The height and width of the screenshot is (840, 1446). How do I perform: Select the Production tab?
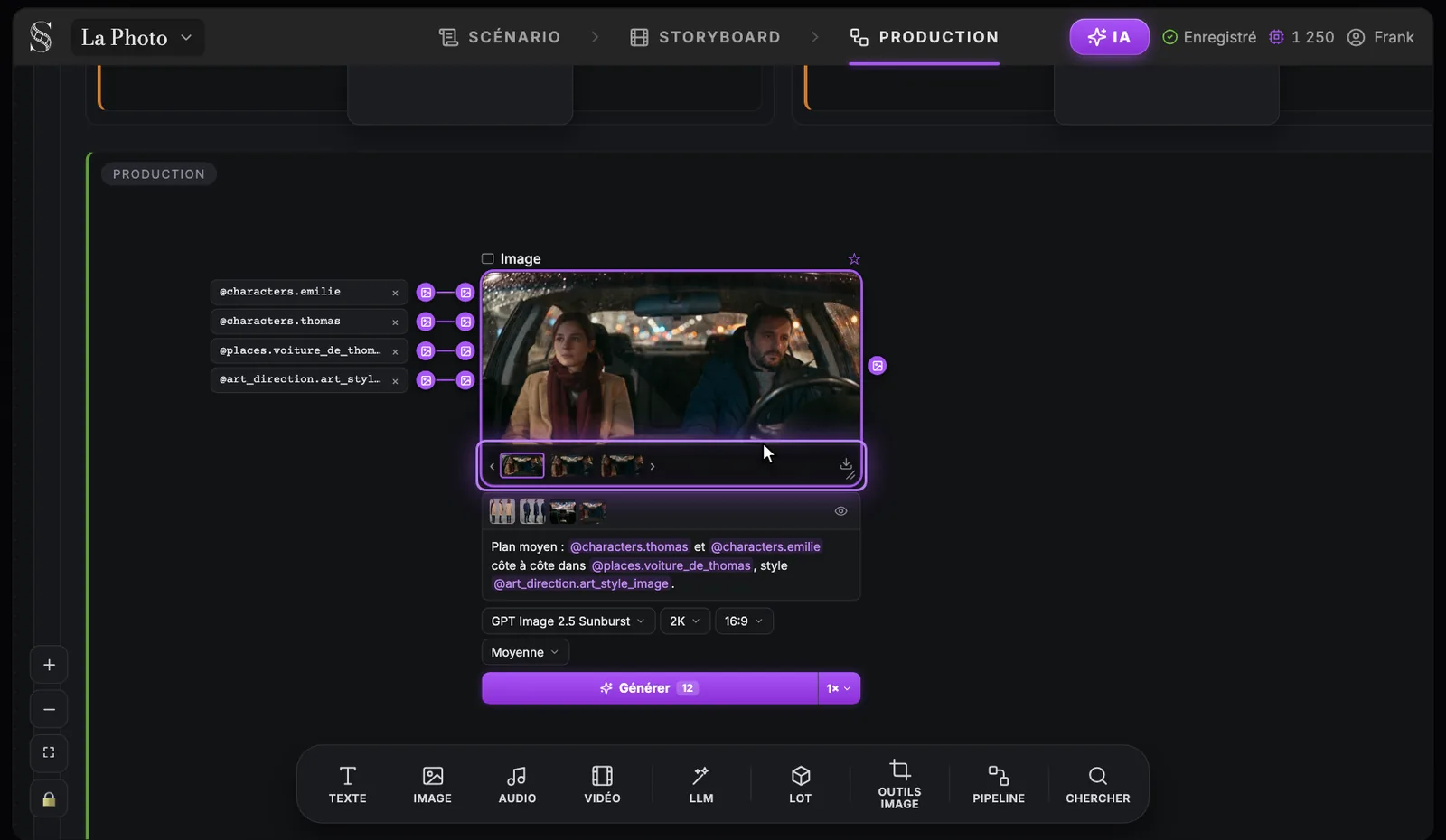[924, 37]
